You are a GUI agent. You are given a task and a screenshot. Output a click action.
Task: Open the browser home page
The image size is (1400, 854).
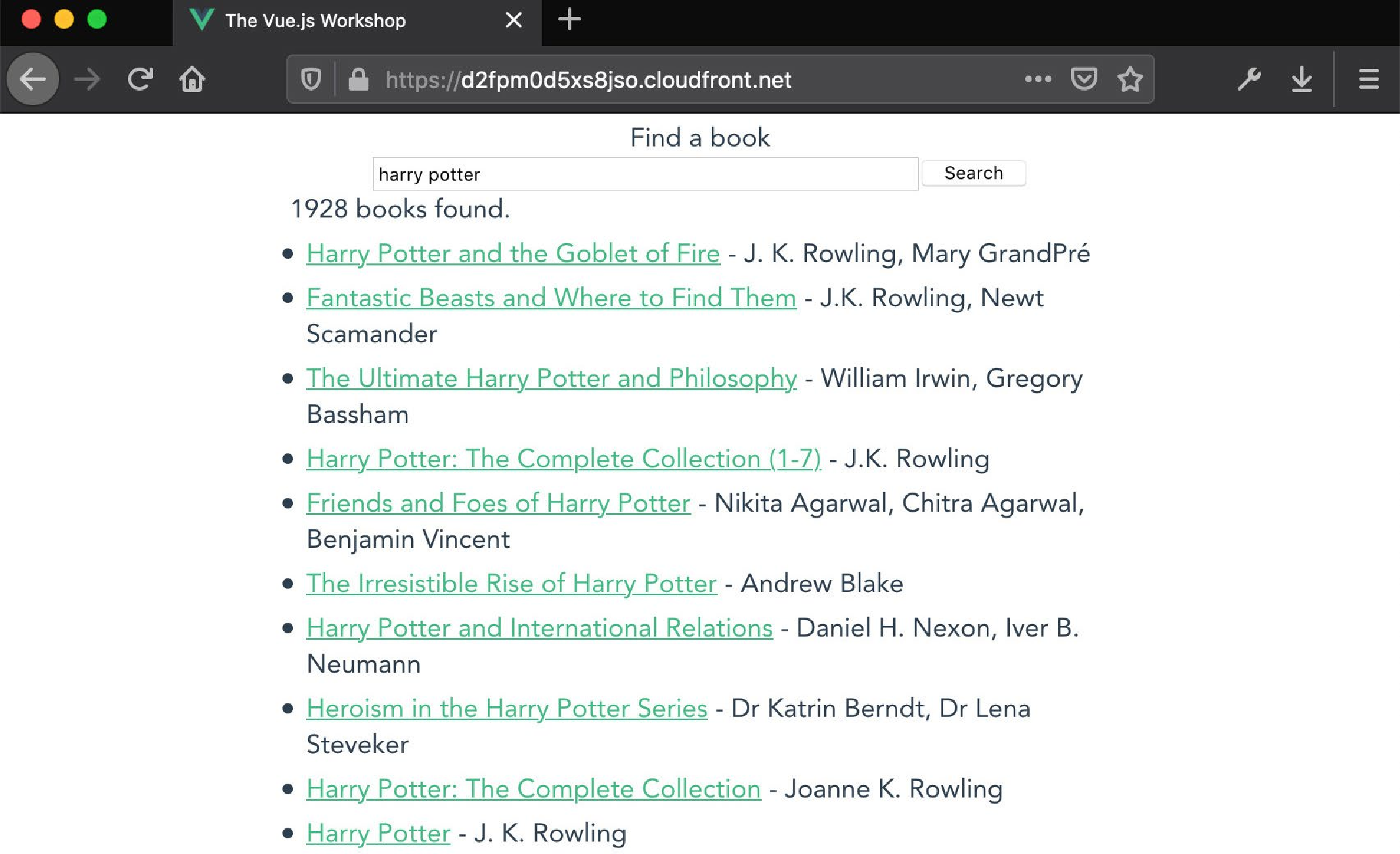192,79
